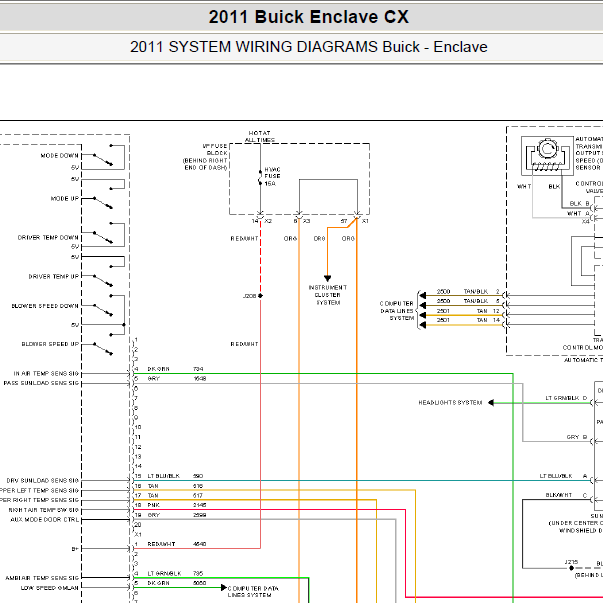Click circuit number 2599 on GRY wire
The height and width of the screenshot is (603, 603).
(x=200, y=515)
